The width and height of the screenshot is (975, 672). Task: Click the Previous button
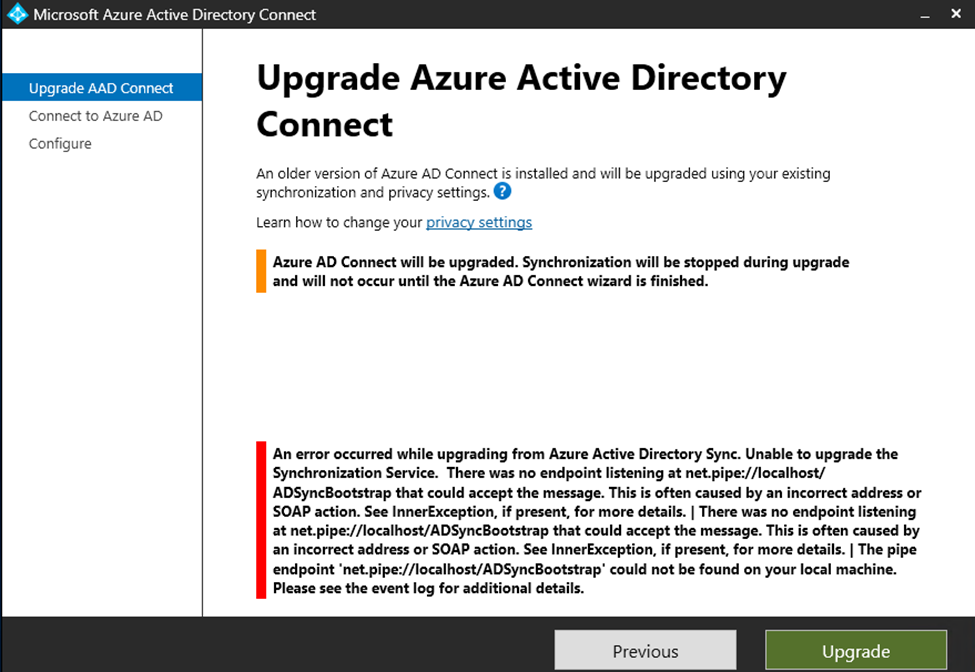click(645, 651)
